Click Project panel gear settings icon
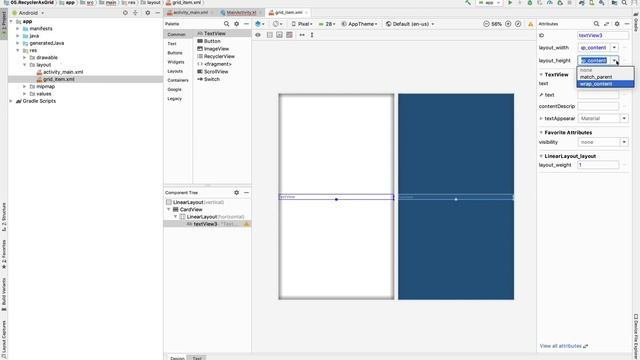640x360 pixels. pyautogui.click(x=148, y=13)
